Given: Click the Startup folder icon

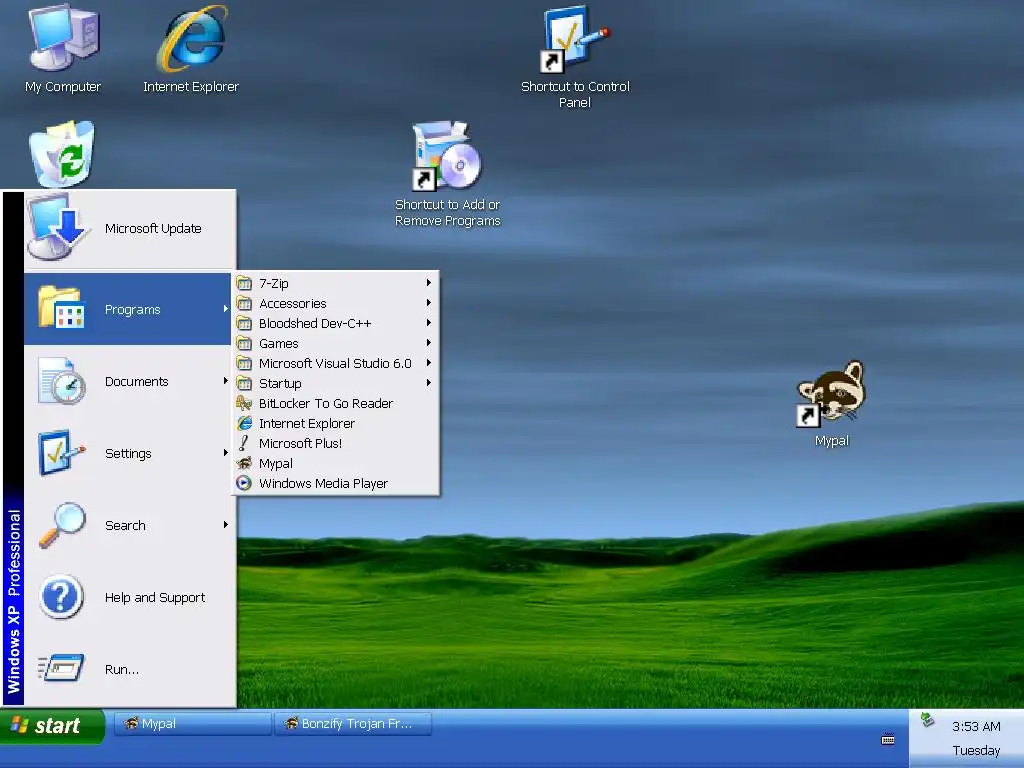Looking at the screenshot, I should coord(244,383).
